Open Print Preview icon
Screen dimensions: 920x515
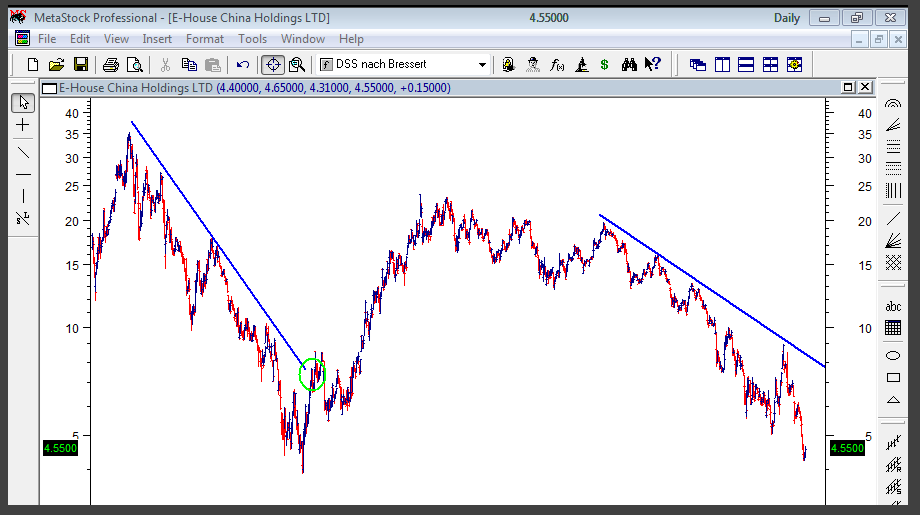click(x=135, y=65)
